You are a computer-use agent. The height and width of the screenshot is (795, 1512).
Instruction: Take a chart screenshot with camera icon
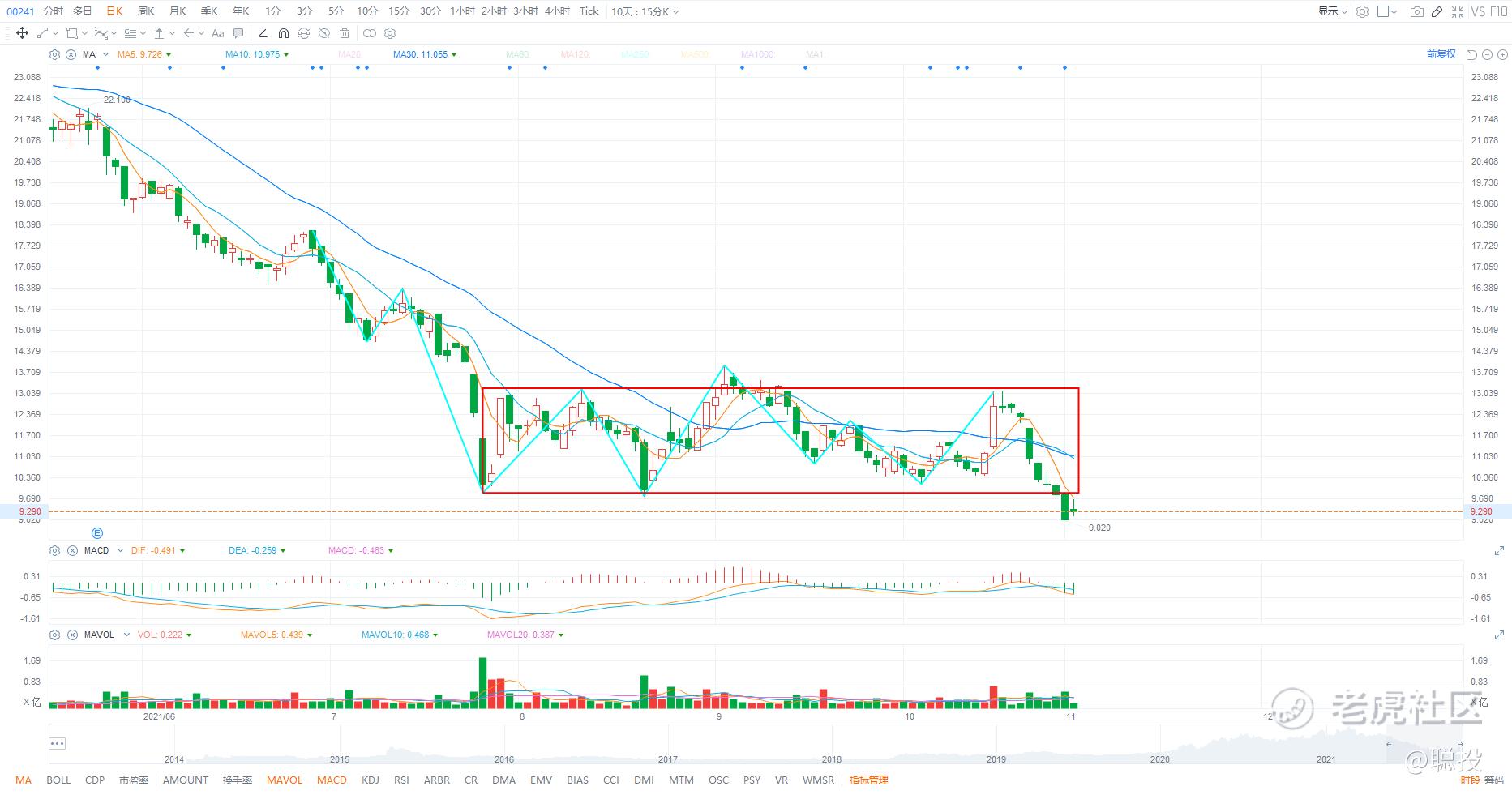1416,11
